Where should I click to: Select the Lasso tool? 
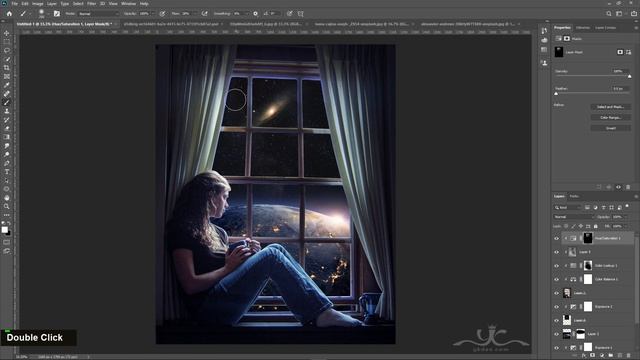tap(7, 51)
